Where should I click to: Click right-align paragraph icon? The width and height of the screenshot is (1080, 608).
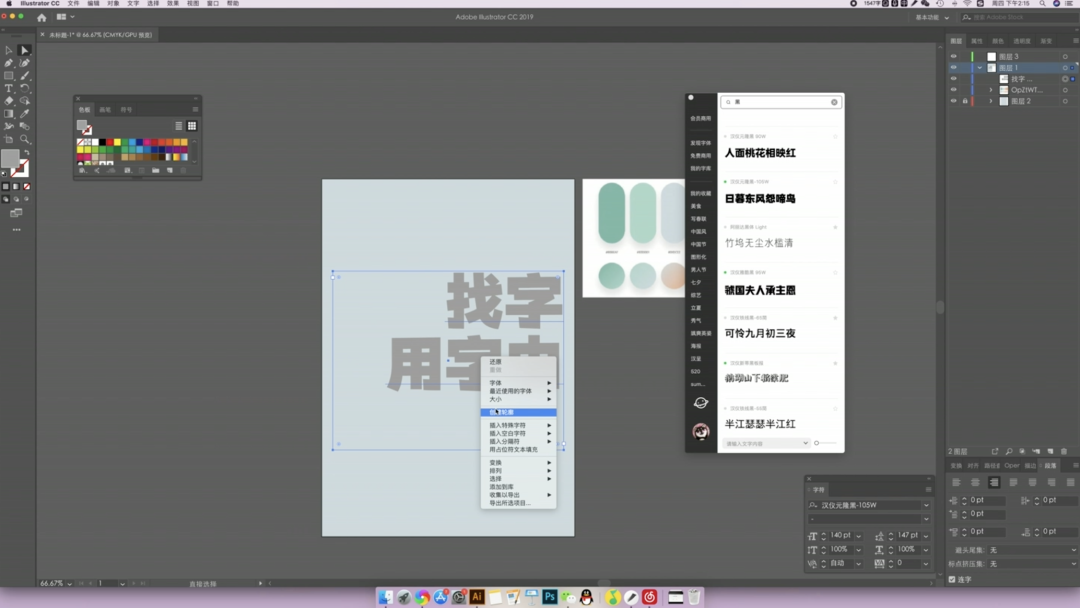click(994, 483)
